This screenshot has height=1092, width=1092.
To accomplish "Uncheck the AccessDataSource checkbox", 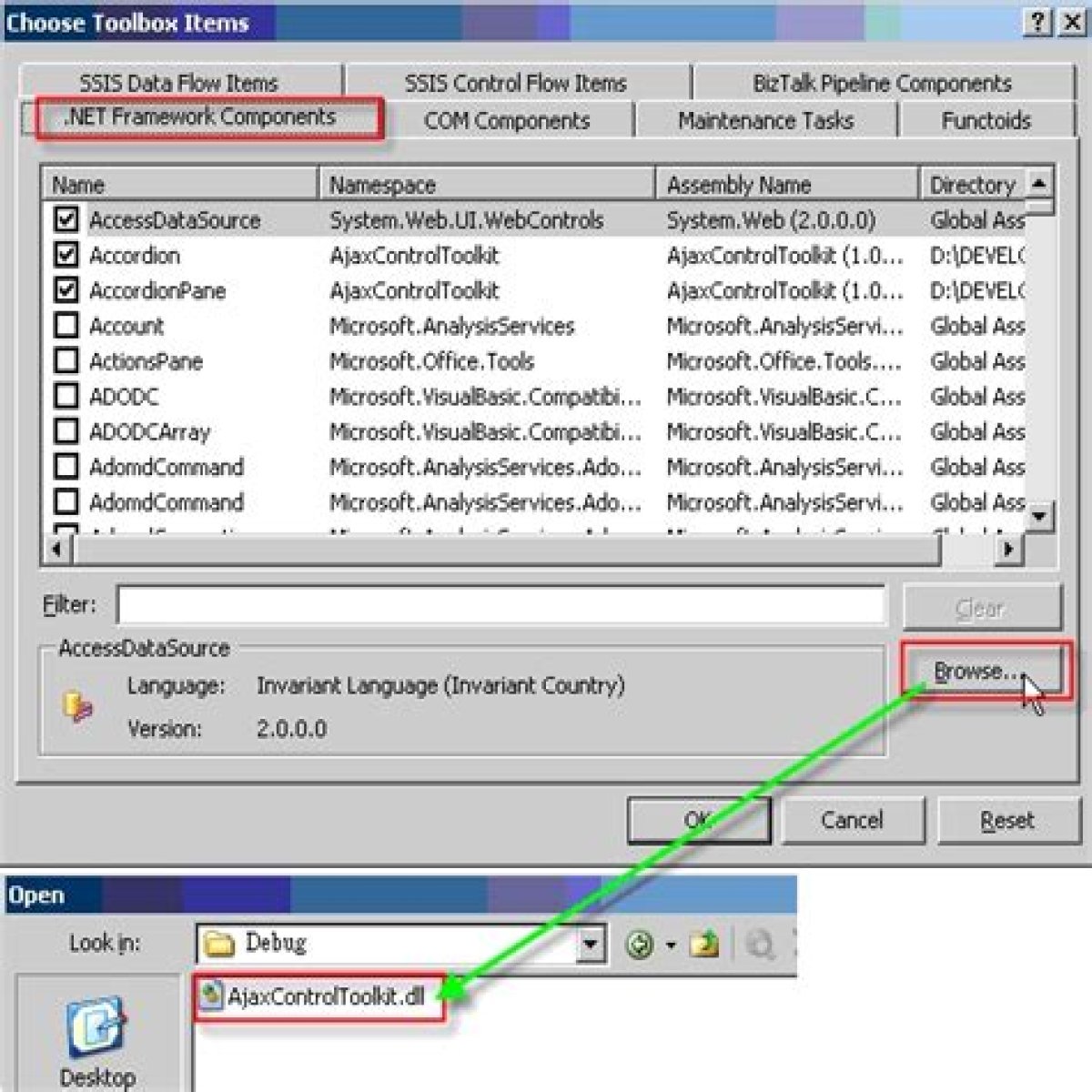I will 66,219.
